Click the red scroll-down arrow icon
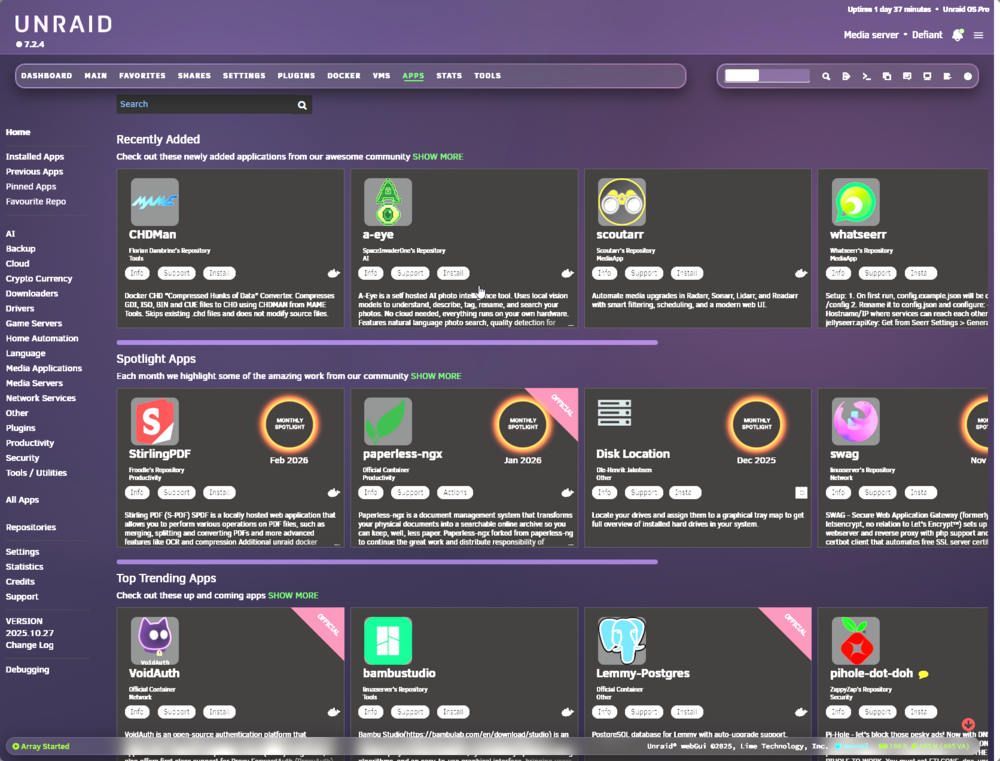 [968, 724]
